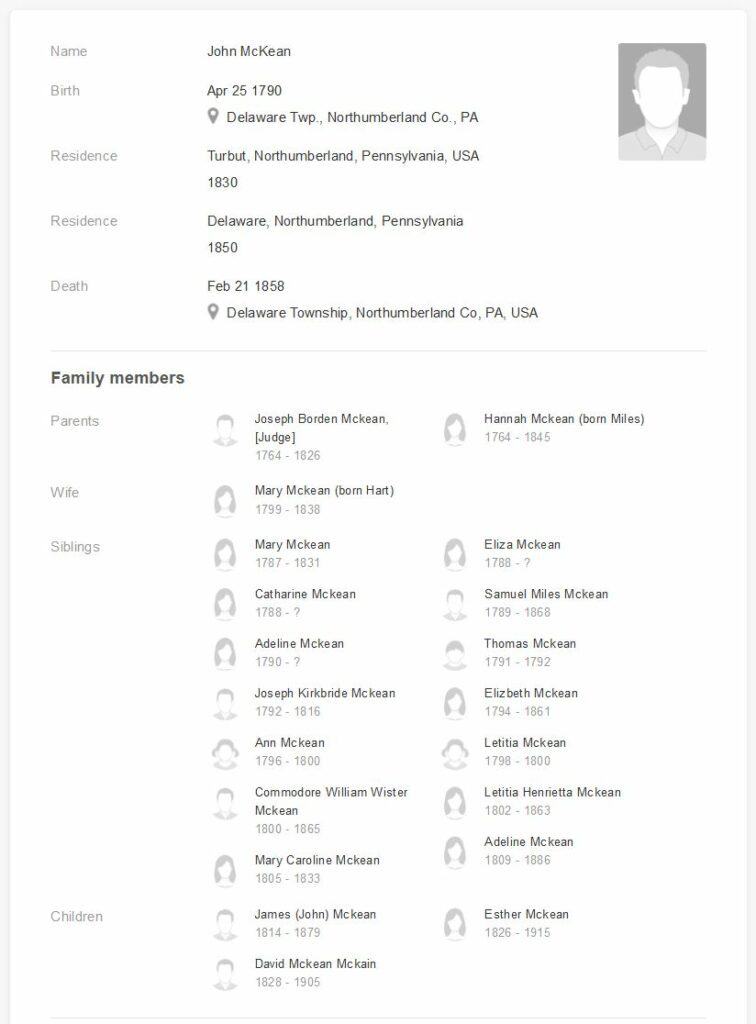
Task: Open Mary Mckean (born Hart) link
Action: point(324,491)
